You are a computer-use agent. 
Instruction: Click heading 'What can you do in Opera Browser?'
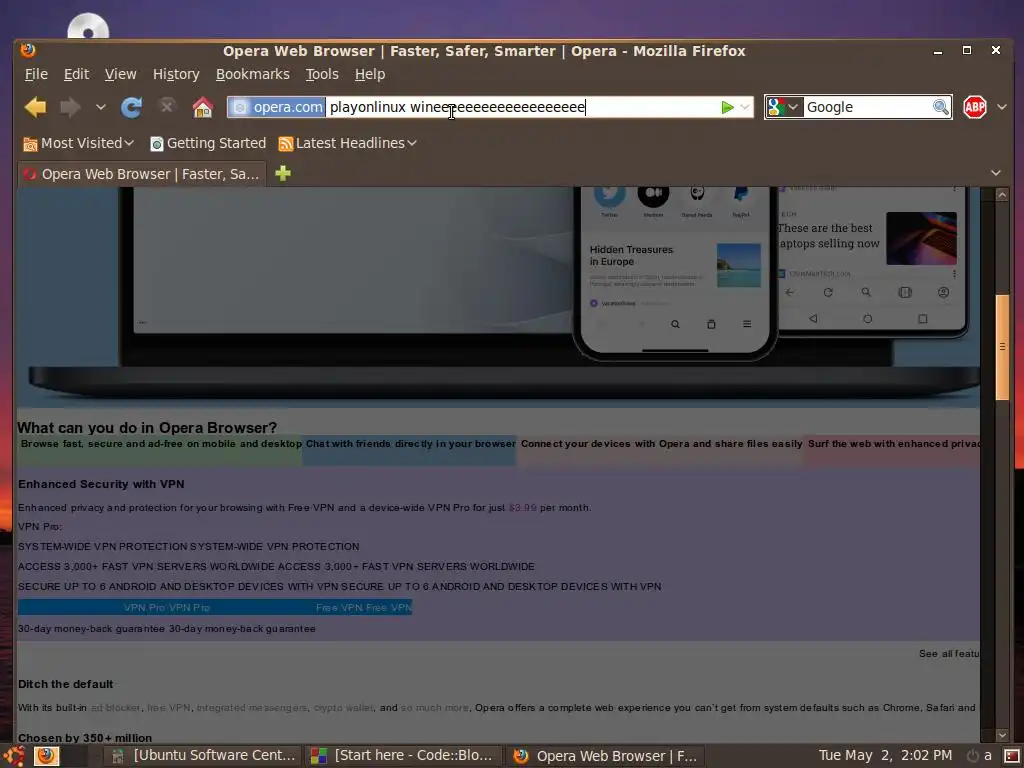(147, 428)
